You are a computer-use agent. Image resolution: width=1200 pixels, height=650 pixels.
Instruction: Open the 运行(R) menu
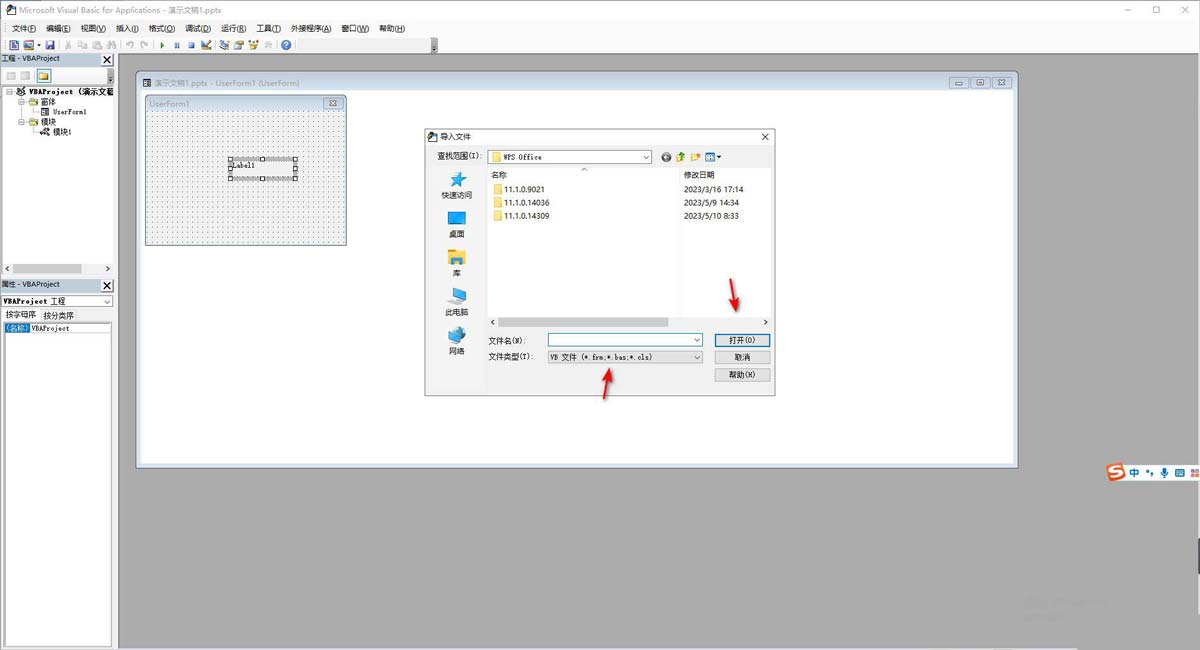pyautogui.click(x=233, y=28)
